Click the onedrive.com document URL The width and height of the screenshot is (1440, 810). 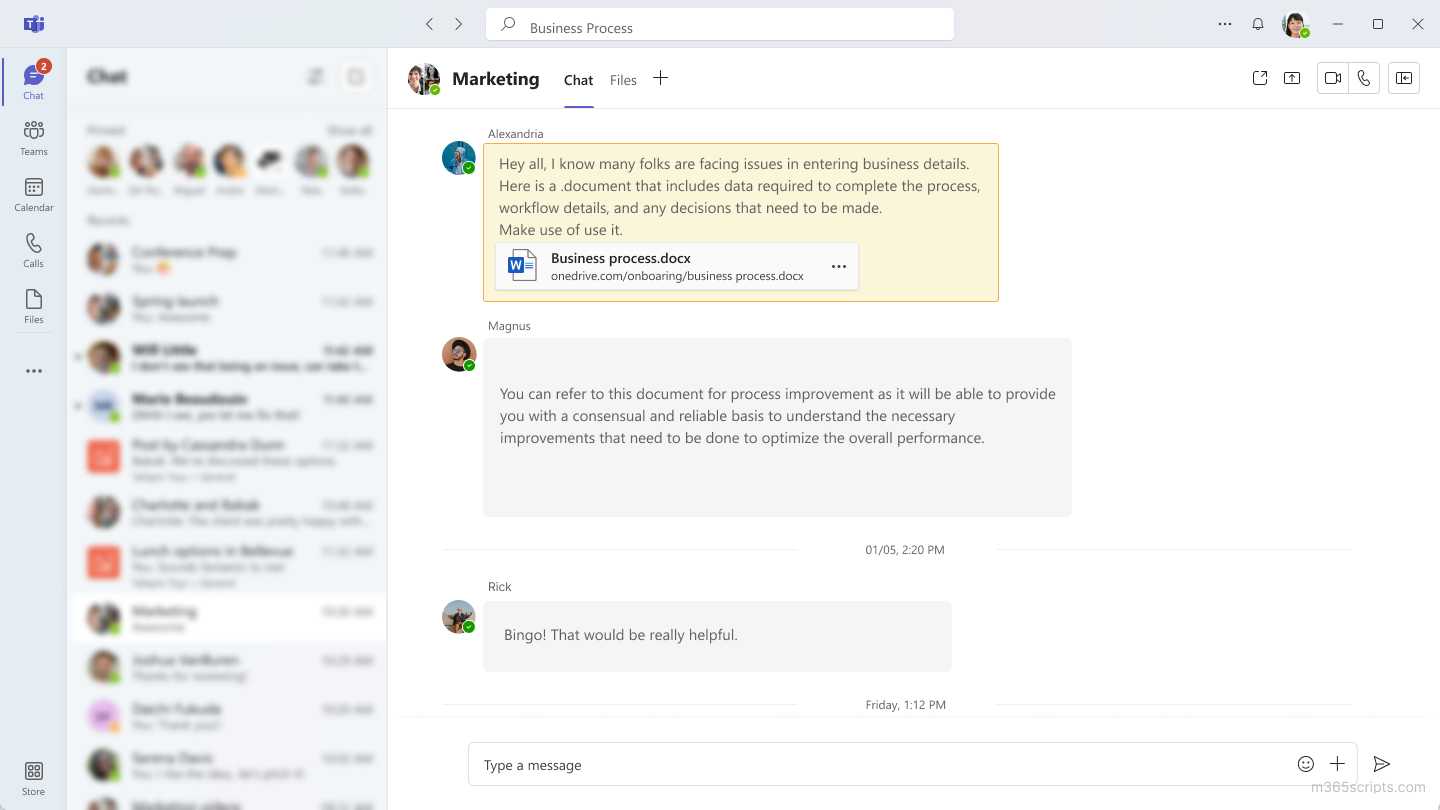[677, 276]
